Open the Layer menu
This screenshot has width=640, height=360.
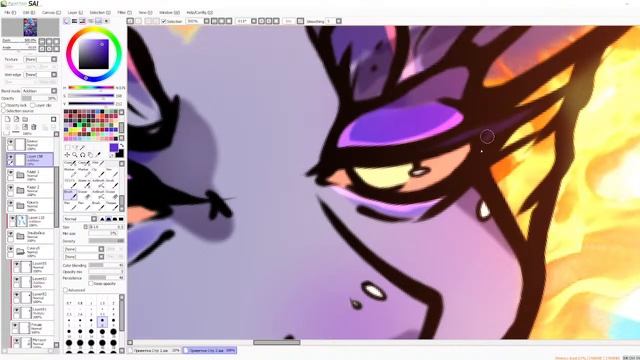(75, 13)
